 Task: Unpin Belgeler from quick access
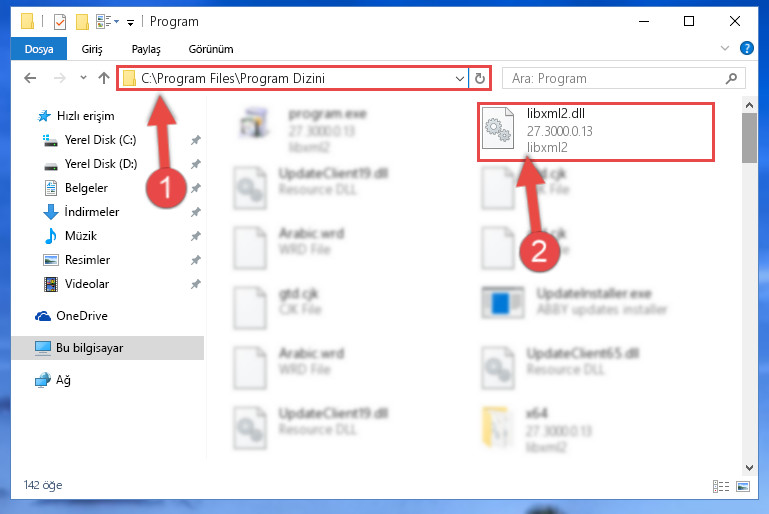tap(196, 188)
